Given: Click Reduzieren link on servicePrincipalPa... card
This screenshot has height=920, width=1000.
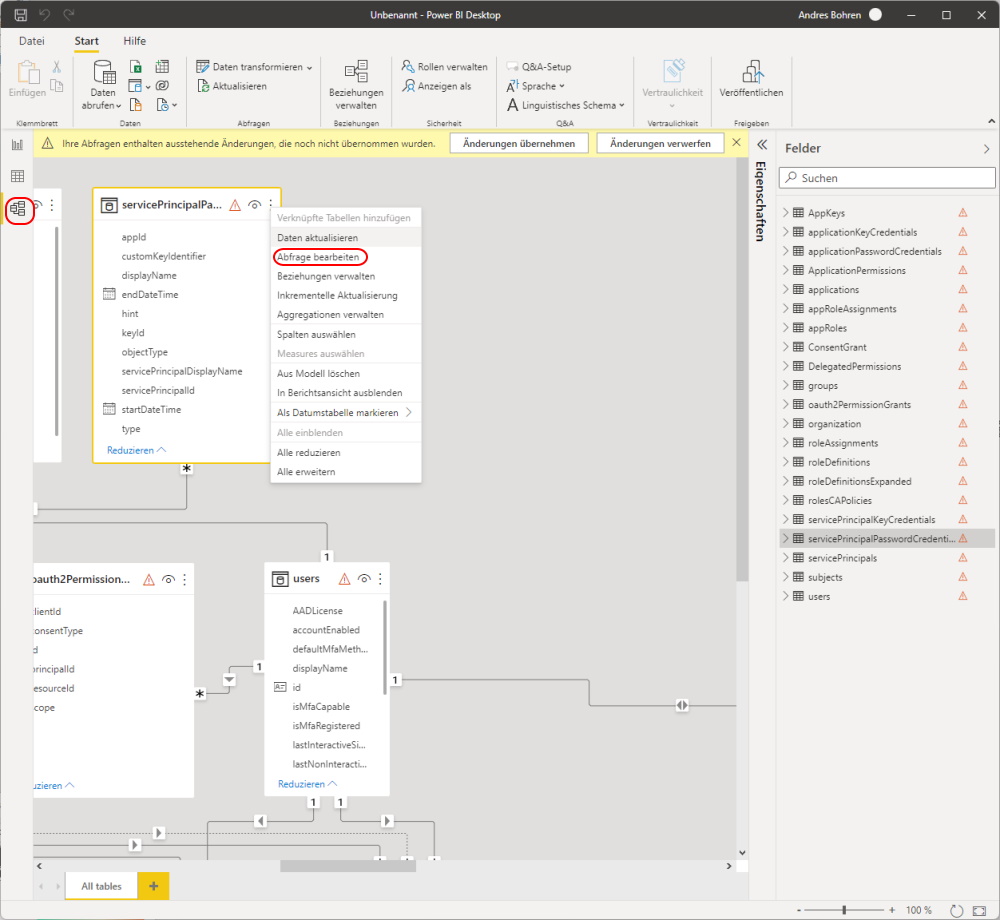Looking at the screenshot, I should click(x=136, y=450).
